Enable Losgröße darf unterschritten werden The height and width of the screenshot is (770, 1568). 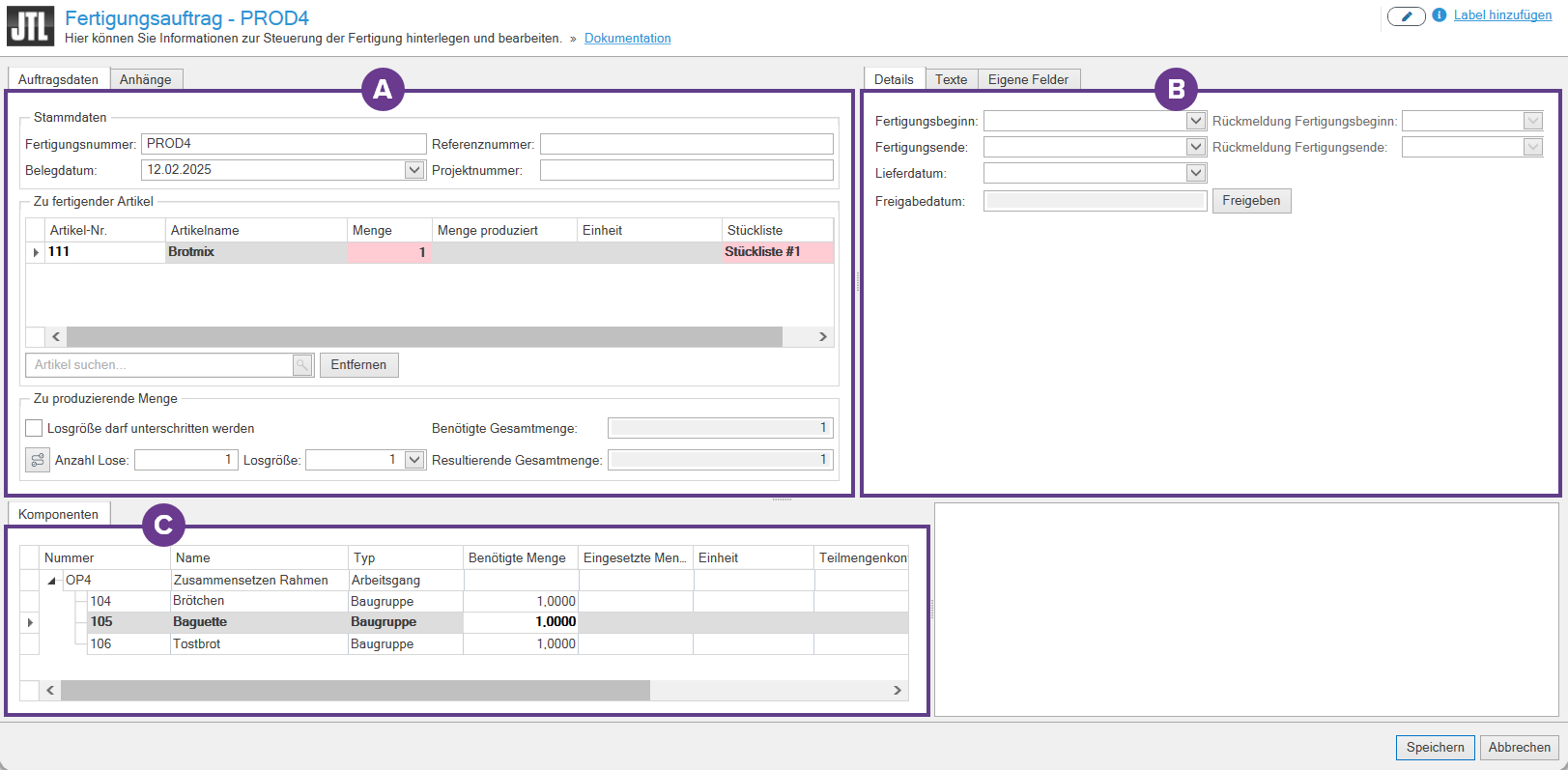(35, 428)
